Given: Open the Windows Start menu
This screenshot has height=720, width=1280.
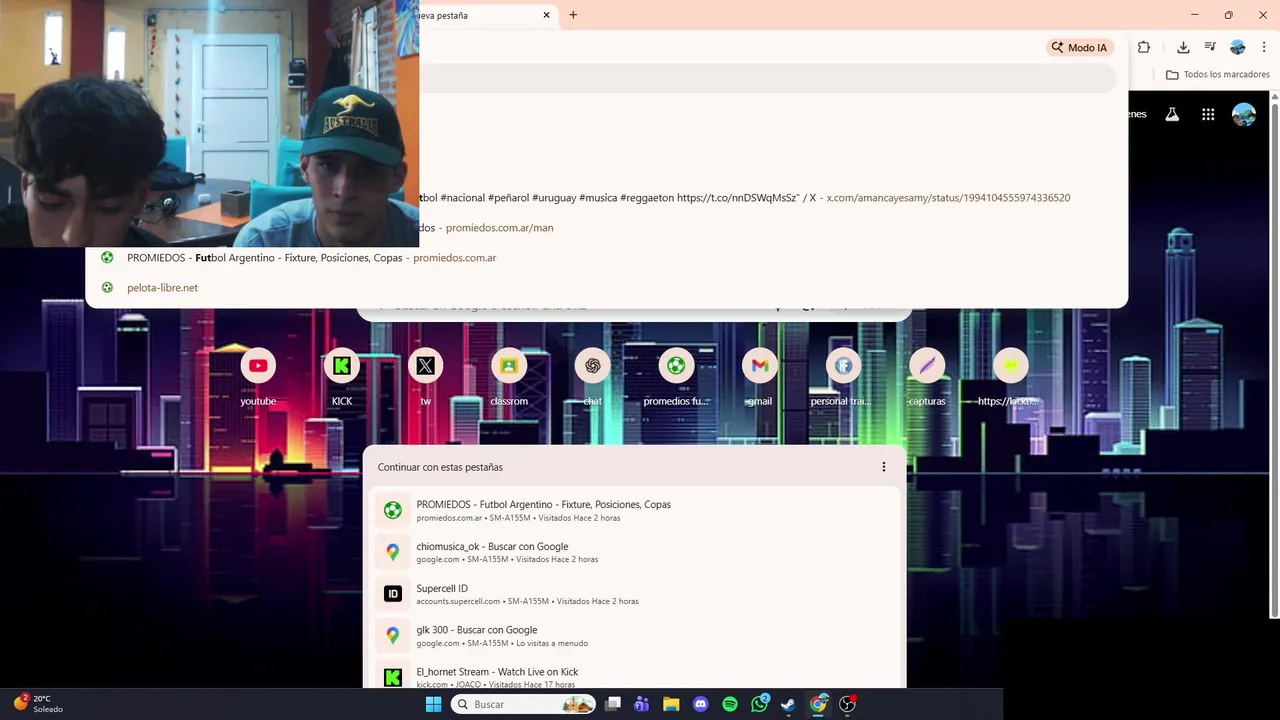Looking at the screenshot, I should [433, 704].
